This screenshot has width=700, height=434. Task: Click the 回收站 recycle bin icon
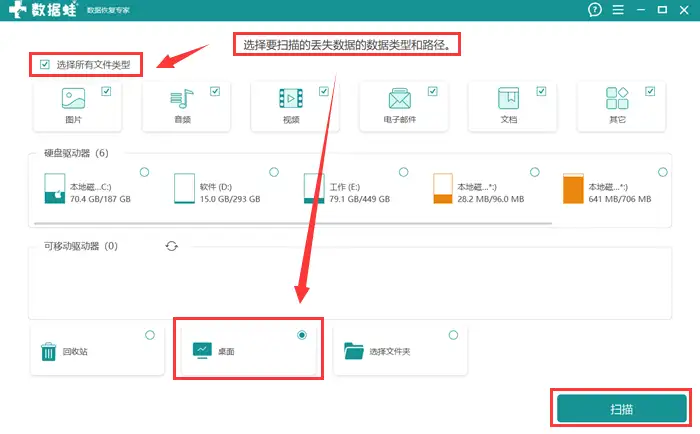tap(48, 351)
